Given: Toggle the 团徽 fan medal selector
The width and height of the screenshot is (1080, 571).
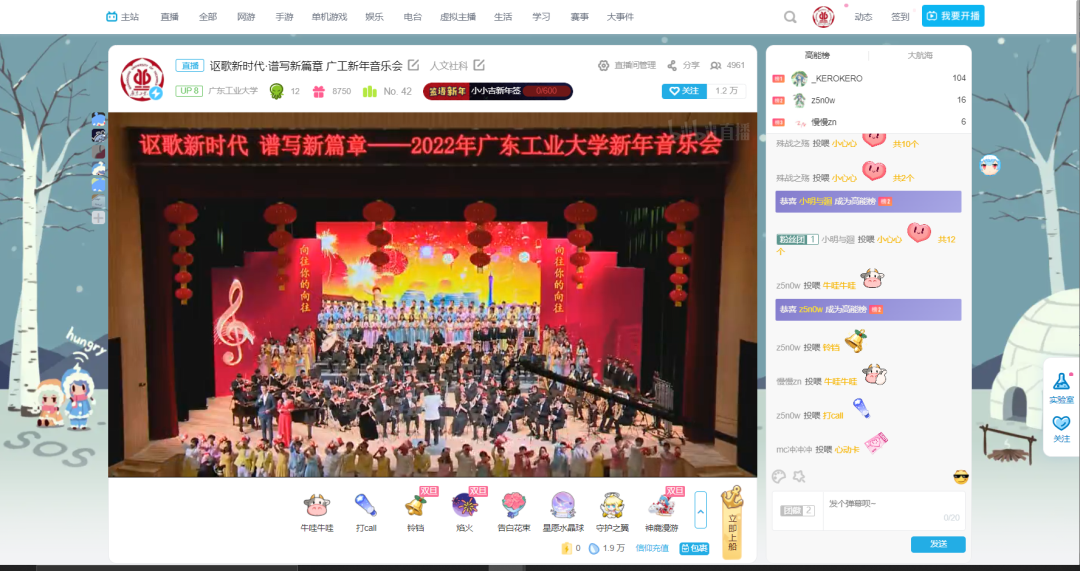Looking at the screenshot, I should click(798, 510).
